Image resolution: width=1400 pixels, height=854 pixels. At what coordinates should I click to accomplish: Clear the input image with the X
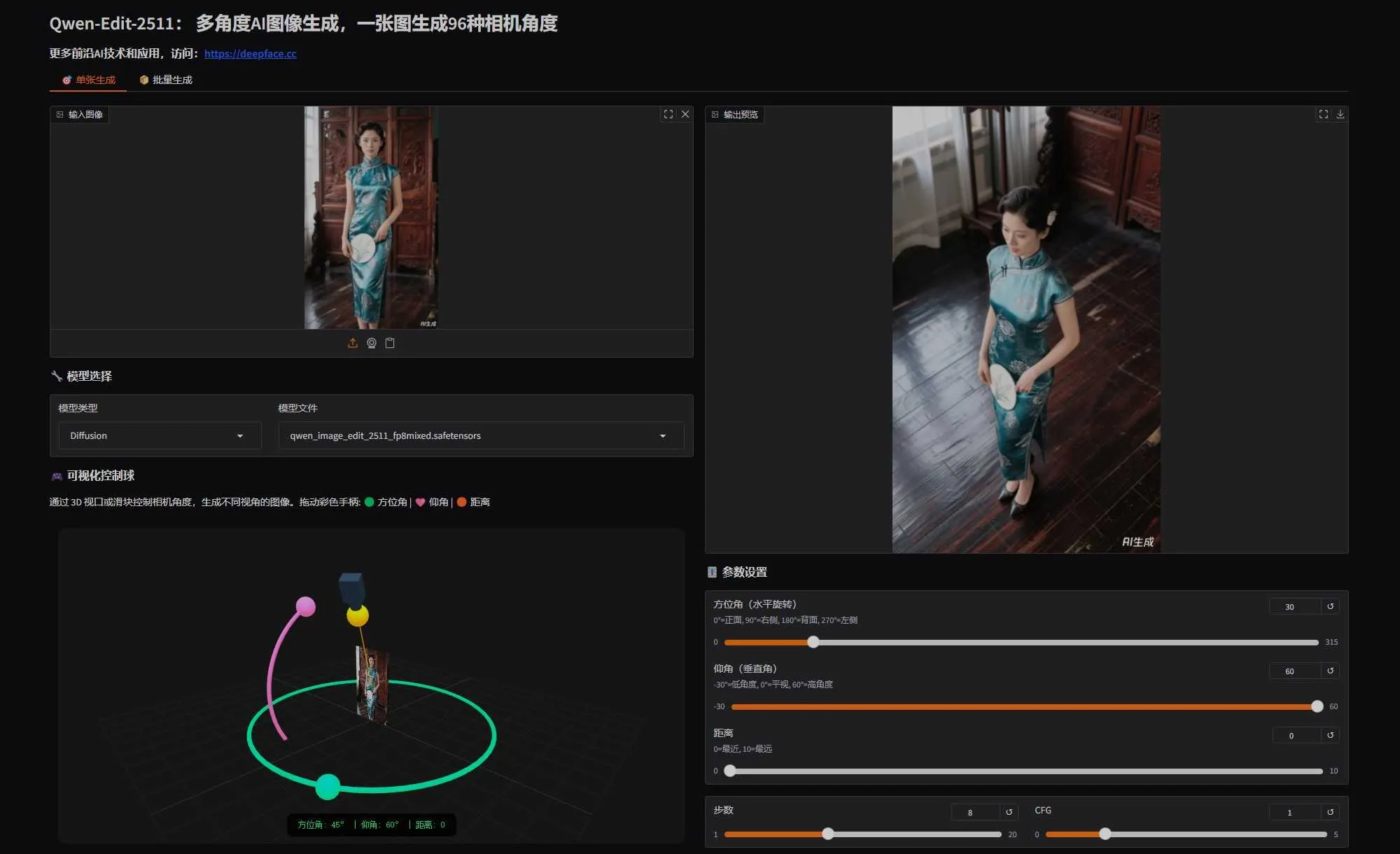tap(685, 114)
